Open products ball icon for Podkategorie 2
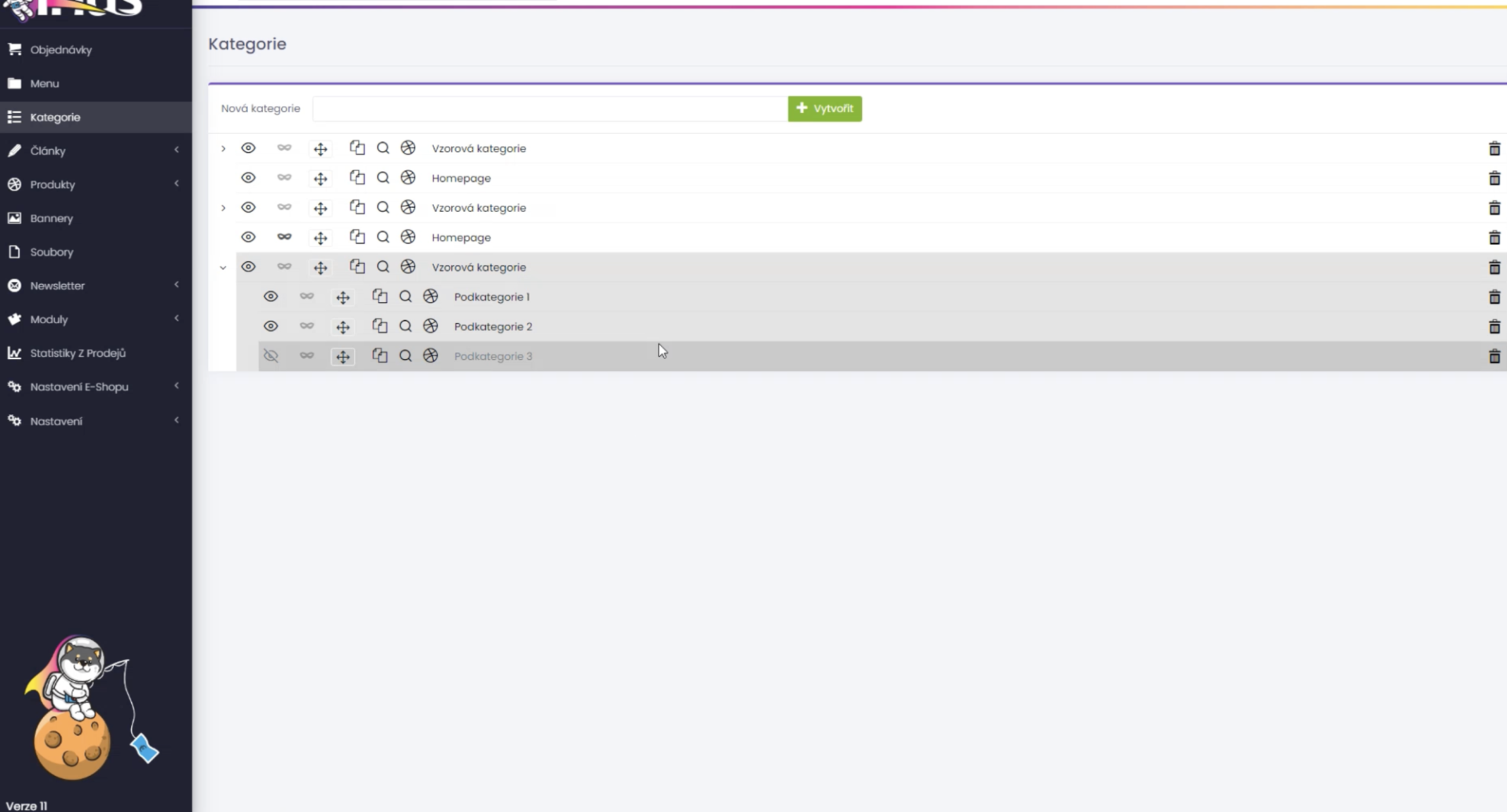1507x812 pixels. (x=430, y=326)
